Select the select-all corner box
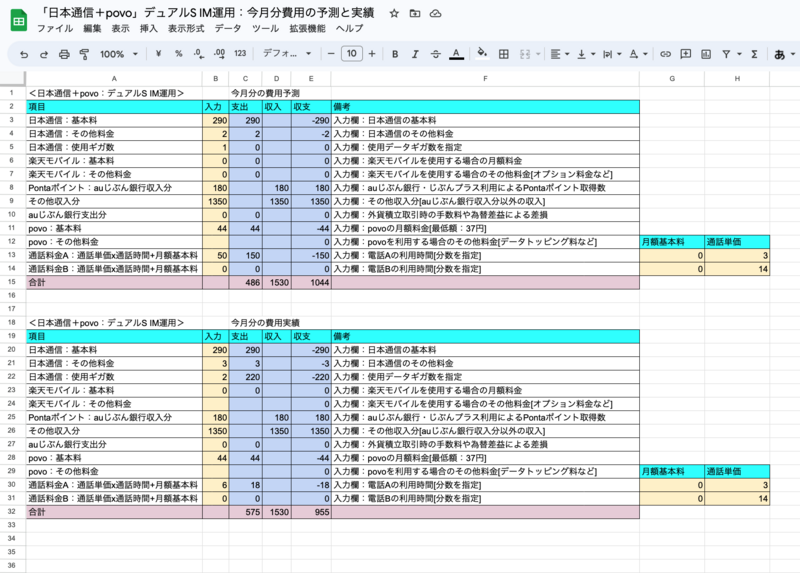This screenshot has width=800, height=573. (12, 79)
